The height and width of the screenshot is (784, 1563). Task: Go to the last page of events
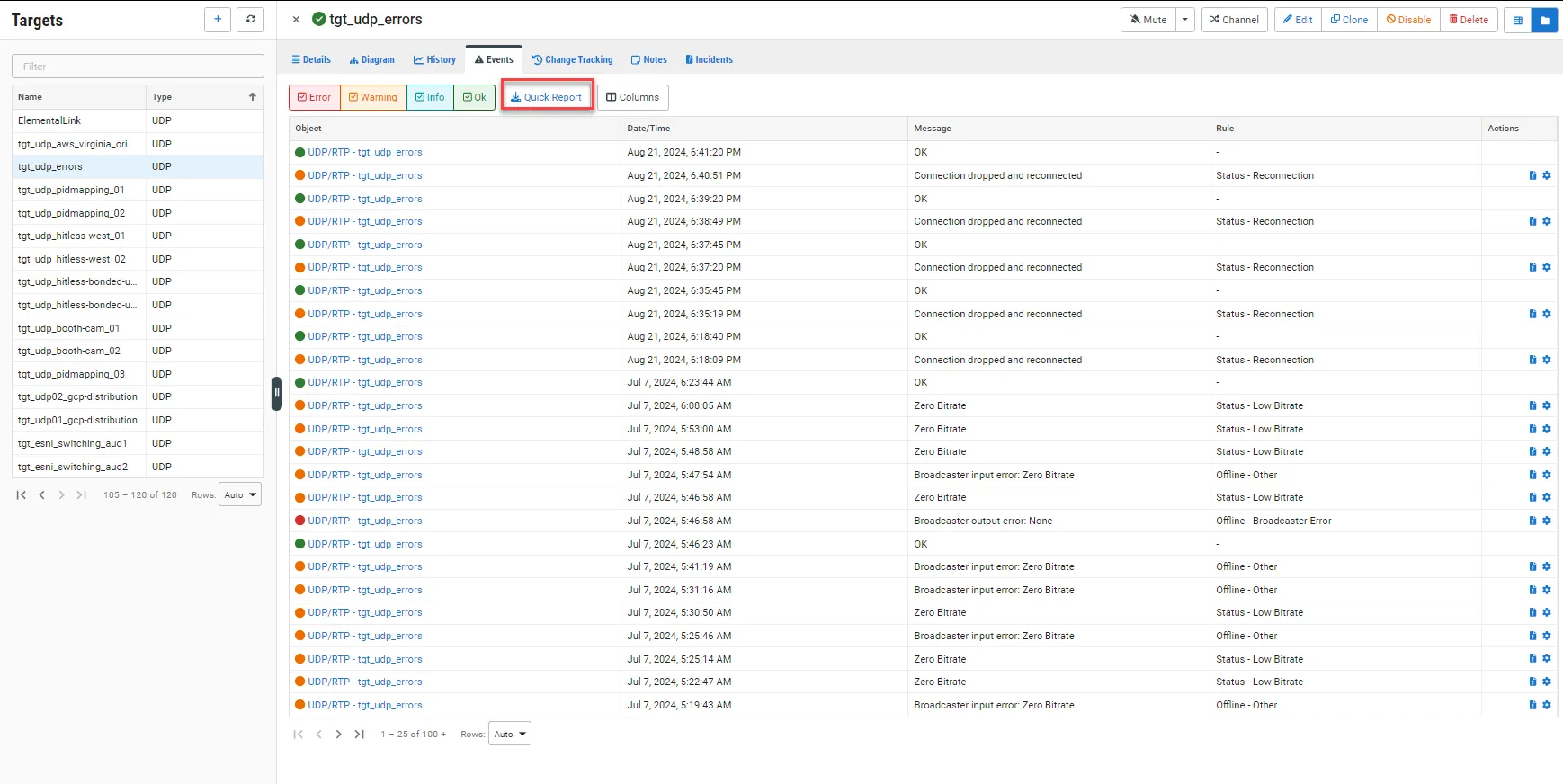pos(360,735)
